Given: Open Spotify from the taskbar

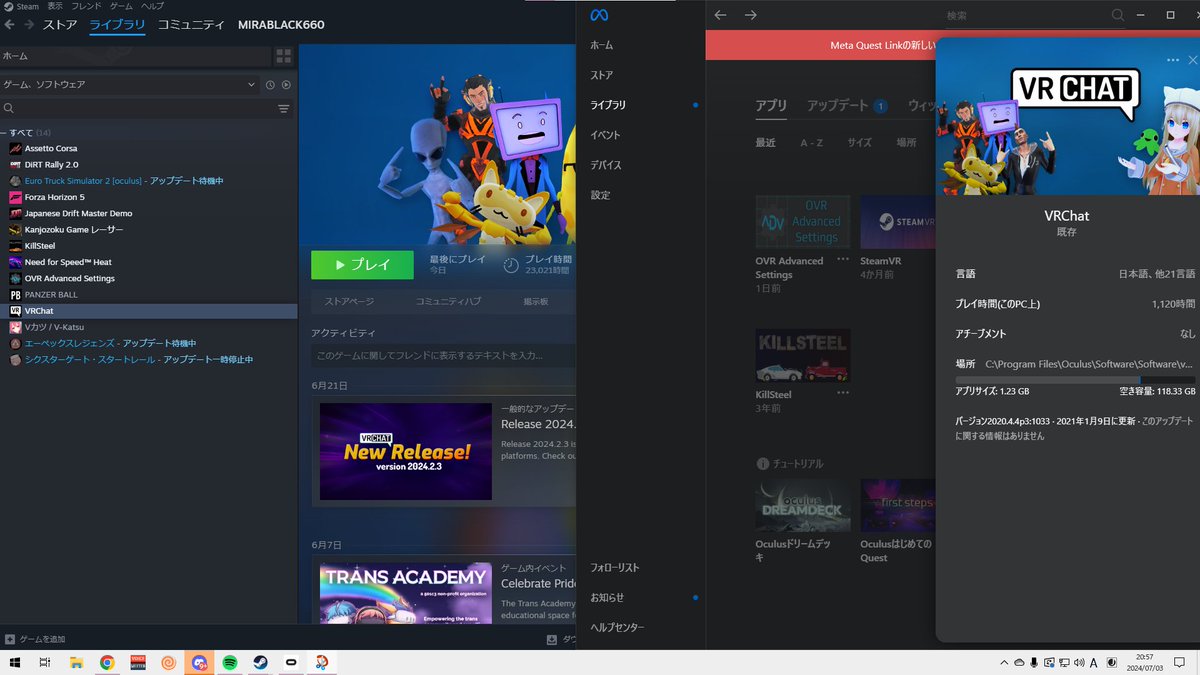Looking at the screenshot, I should pos(230,662).
